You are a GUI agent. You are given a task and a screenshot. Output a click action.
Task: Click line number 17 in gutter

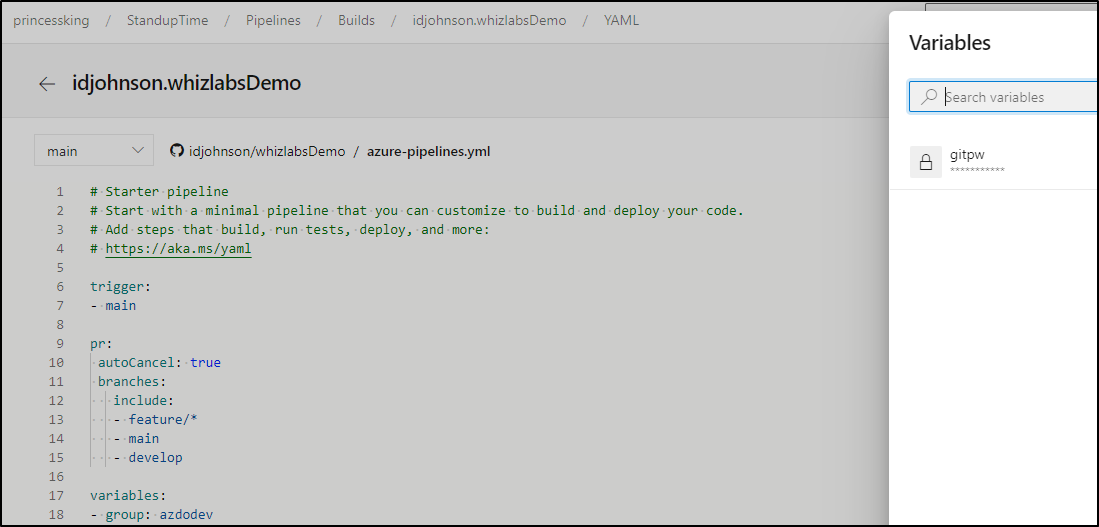[56, 495]
